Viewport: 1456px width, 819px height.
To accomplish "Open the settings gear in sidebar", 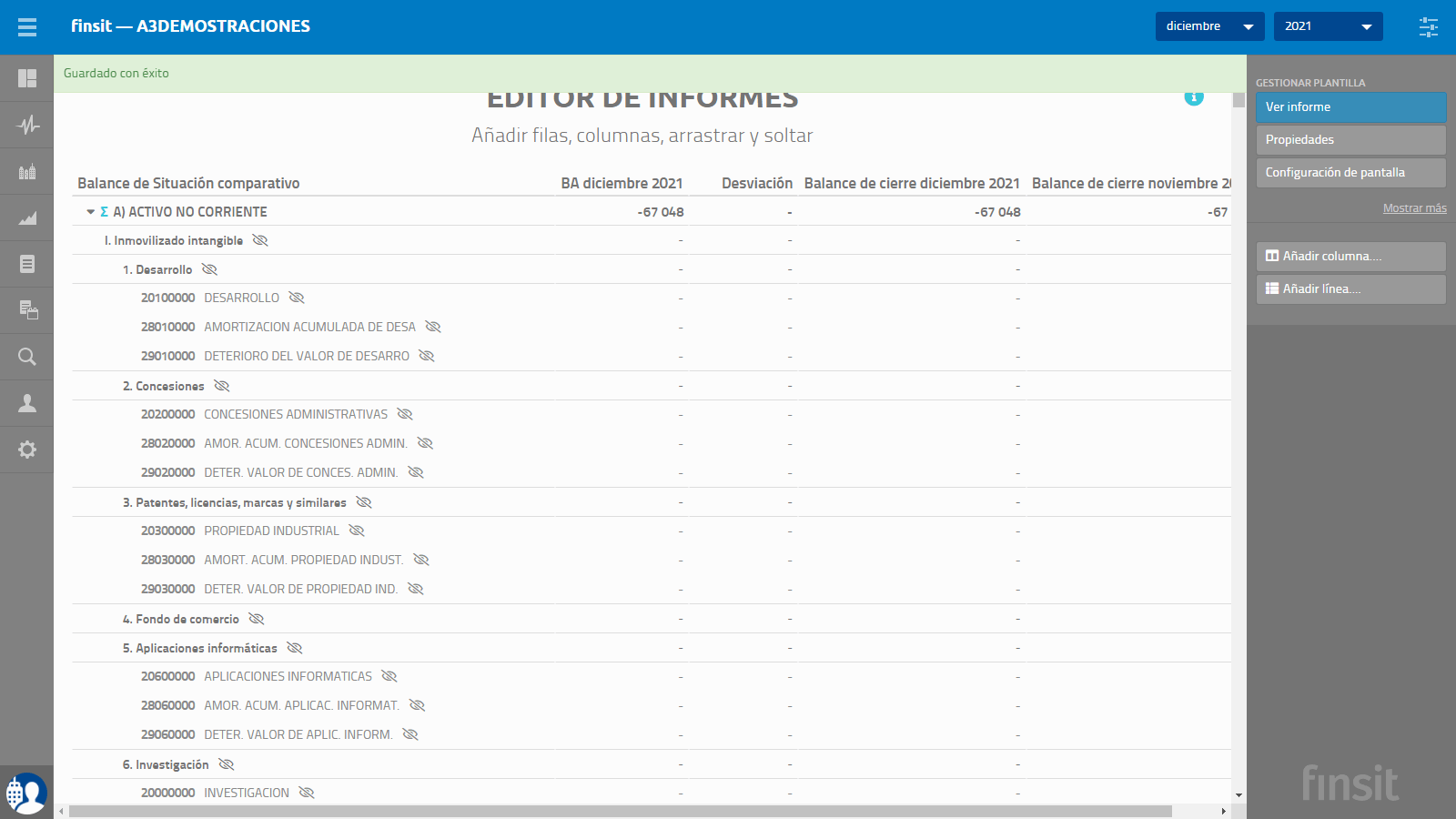I will click(27, 450).
